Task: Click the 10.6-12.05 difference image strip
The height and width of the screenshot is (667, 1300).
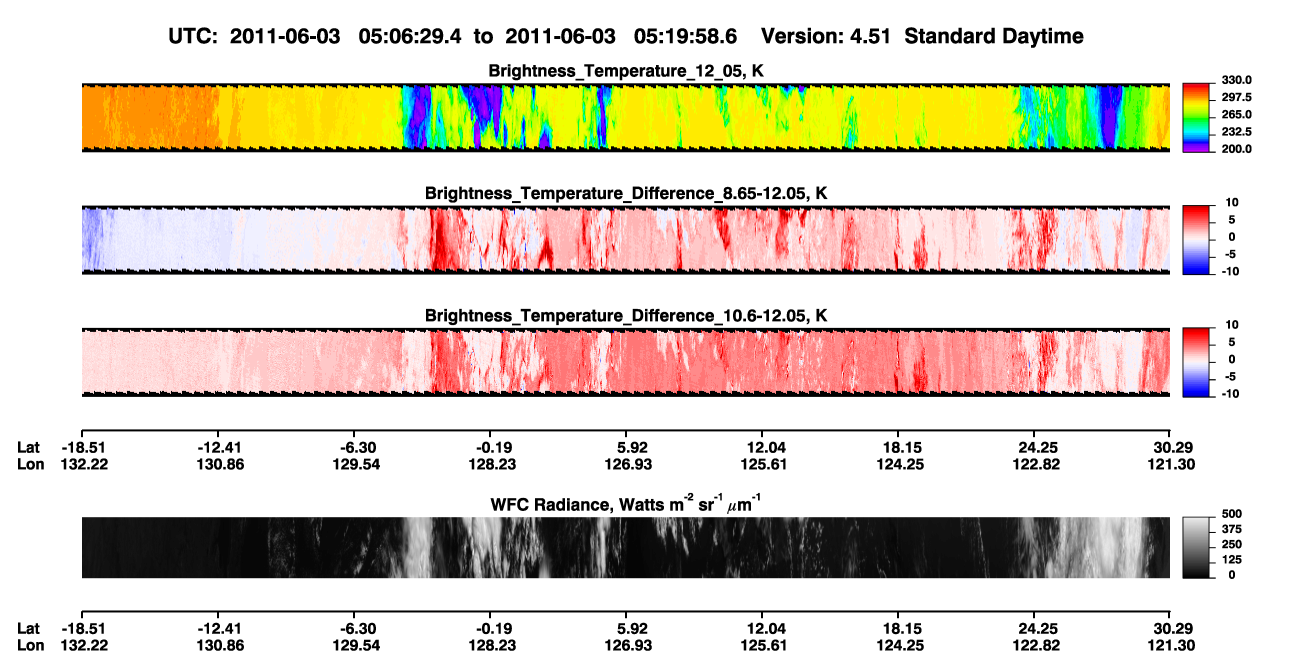Action: [626, 362]
